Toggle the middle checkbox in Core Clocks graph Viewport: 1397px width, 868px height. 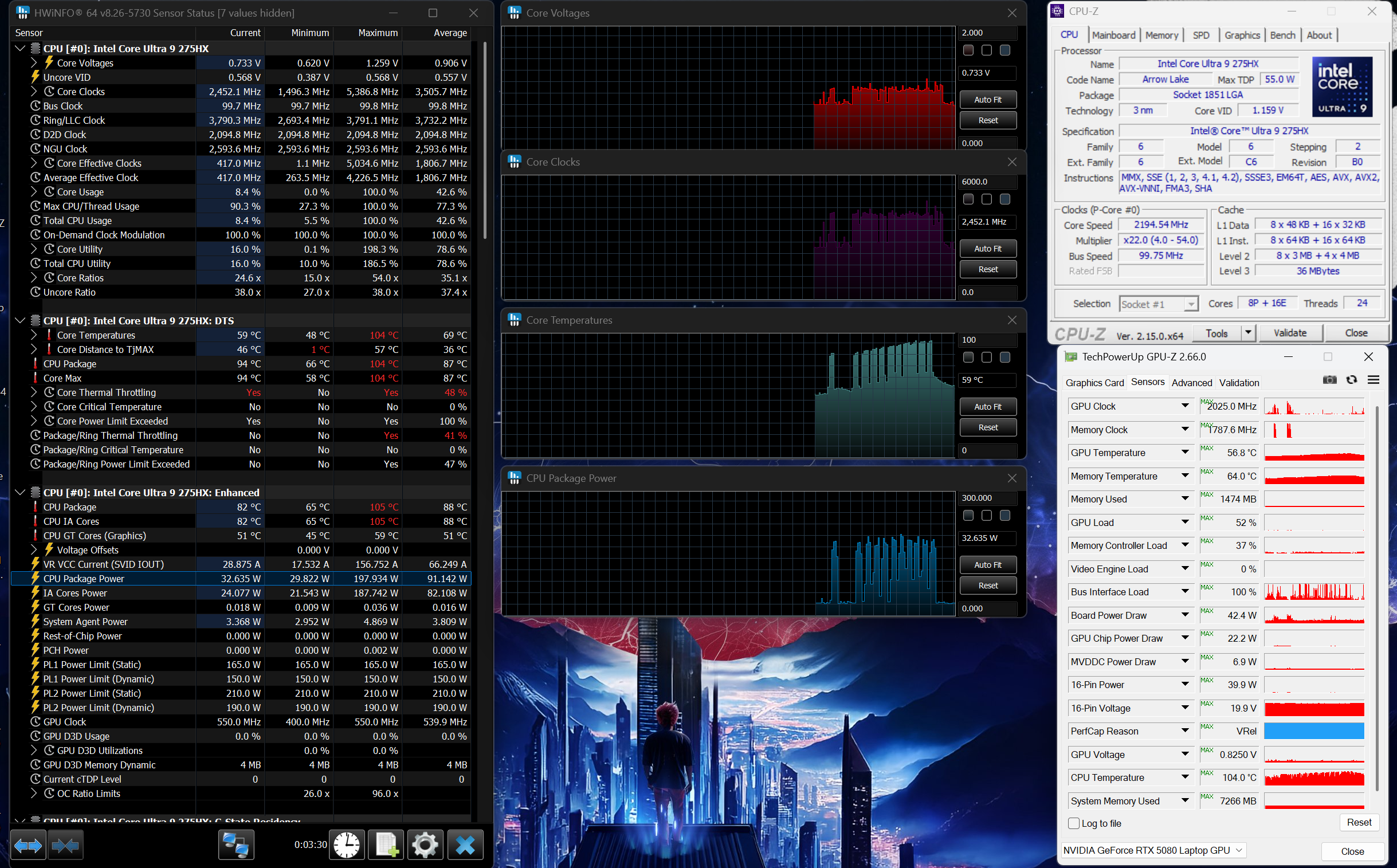pyautogui.click(x=987, y=199)
